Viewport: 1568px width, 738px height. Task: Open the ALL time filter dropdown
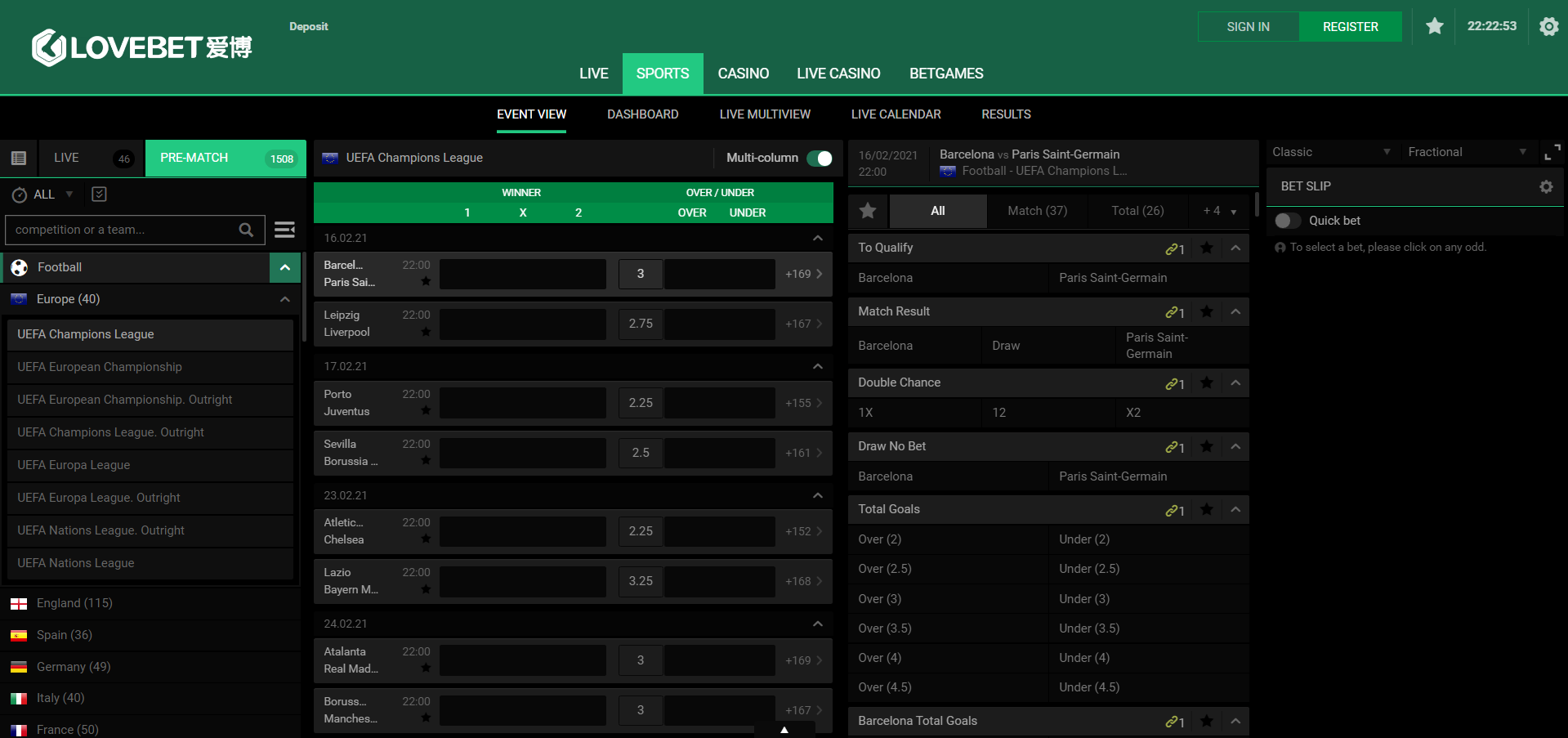(69, 195)
